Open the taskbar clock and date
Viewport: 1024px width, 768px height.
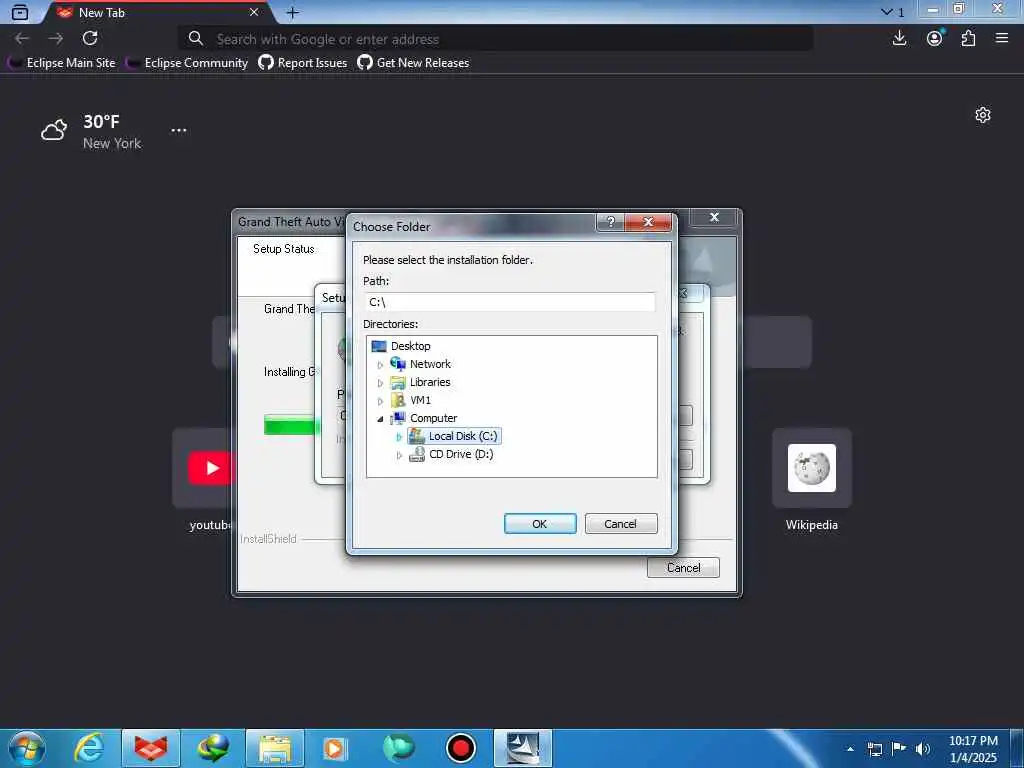(973, 749)
